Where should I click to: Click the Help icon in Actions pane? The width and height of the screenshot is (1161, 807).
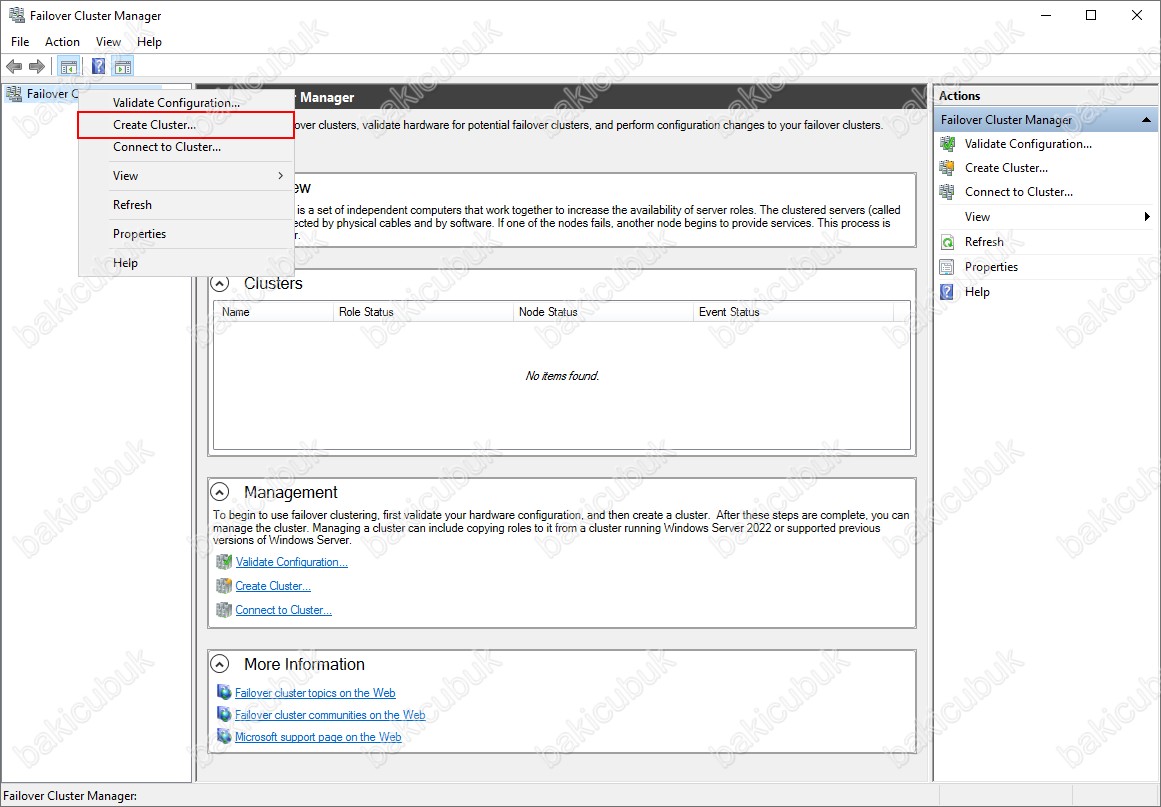click(x=947, y=292)
